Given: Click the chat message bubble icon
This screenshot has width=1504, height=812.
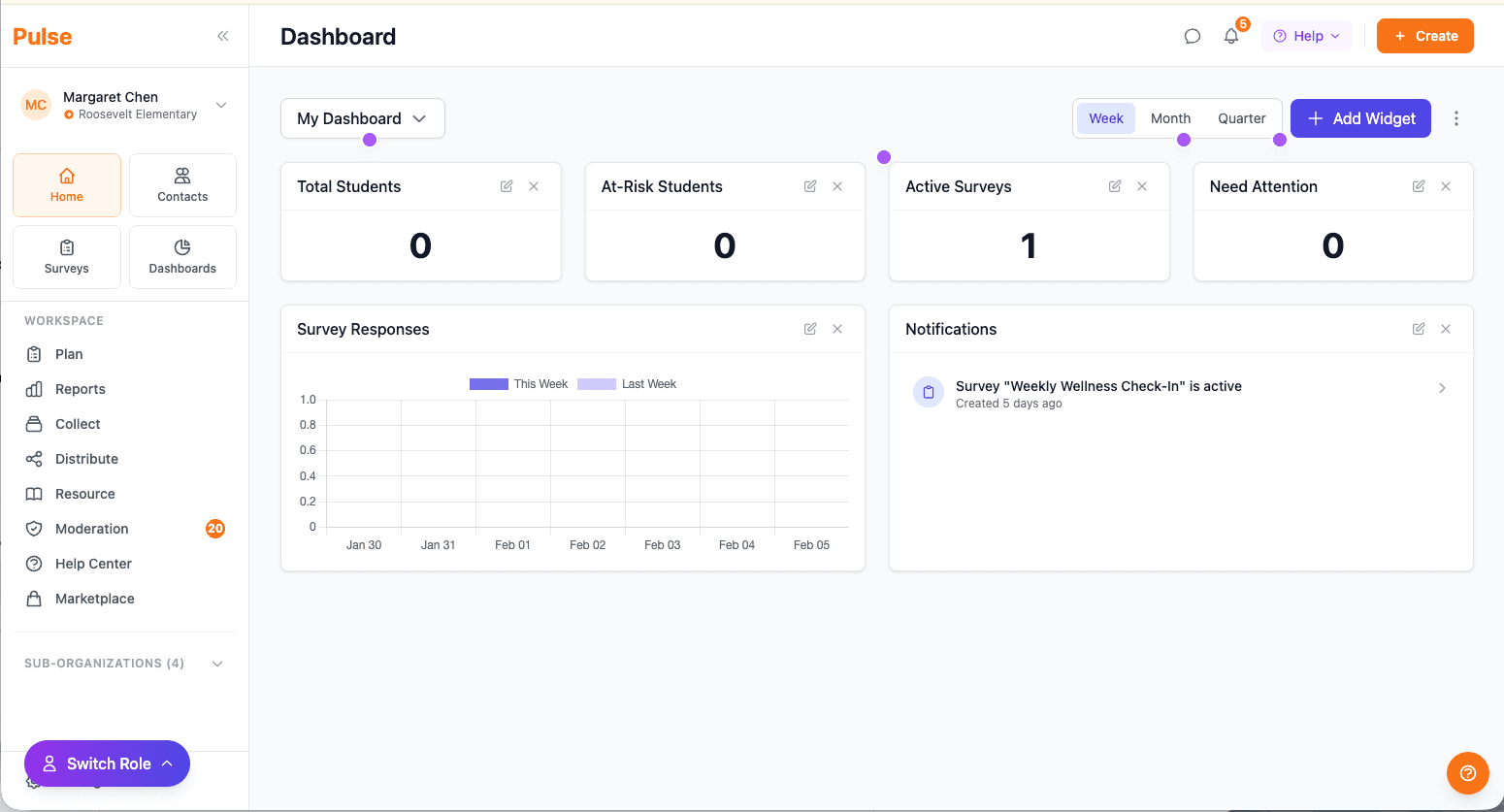Looking at the screenshot, I should pos(1192,35).
